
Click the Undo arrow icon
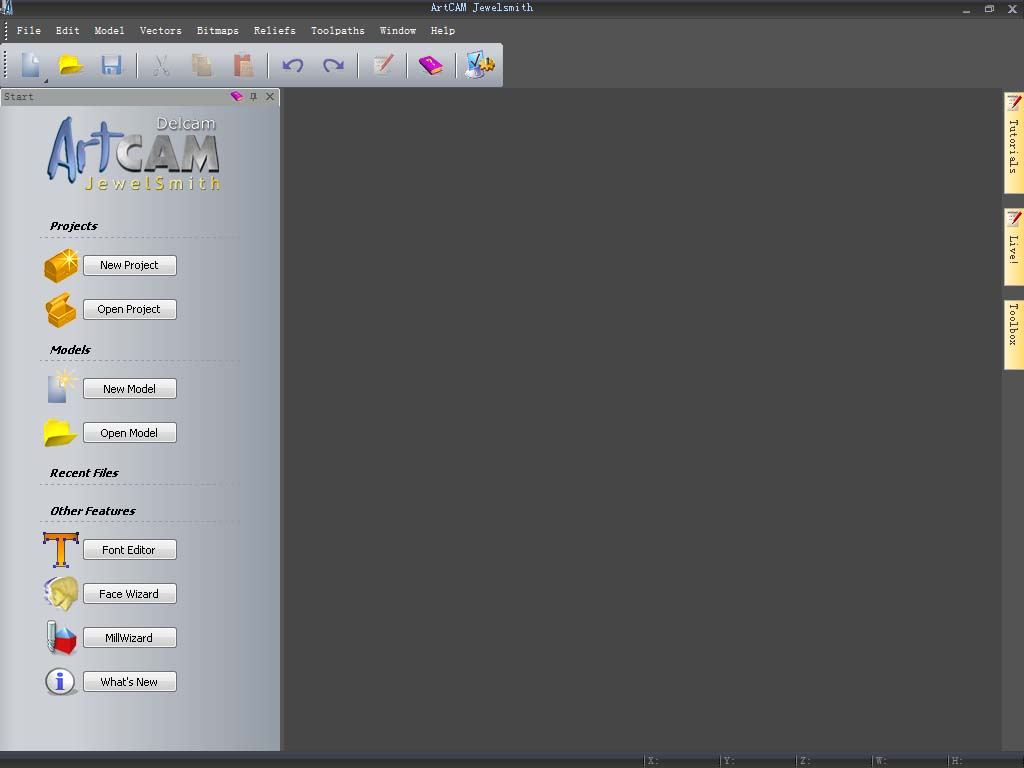pos(293,65)
